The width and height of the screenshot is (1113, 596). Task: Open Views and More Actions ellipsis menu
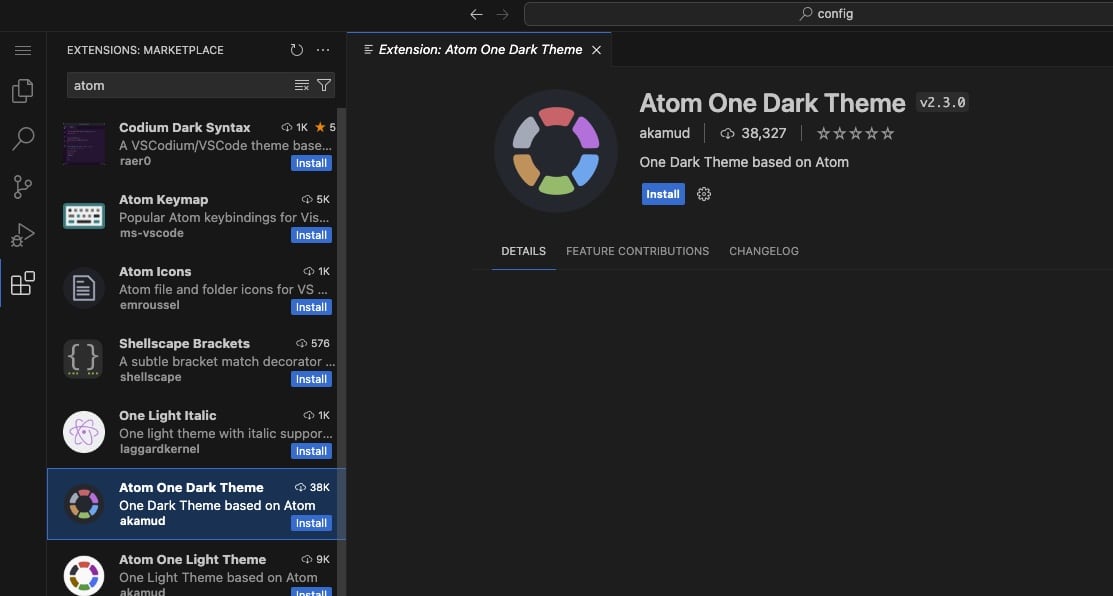click(323, 50)
